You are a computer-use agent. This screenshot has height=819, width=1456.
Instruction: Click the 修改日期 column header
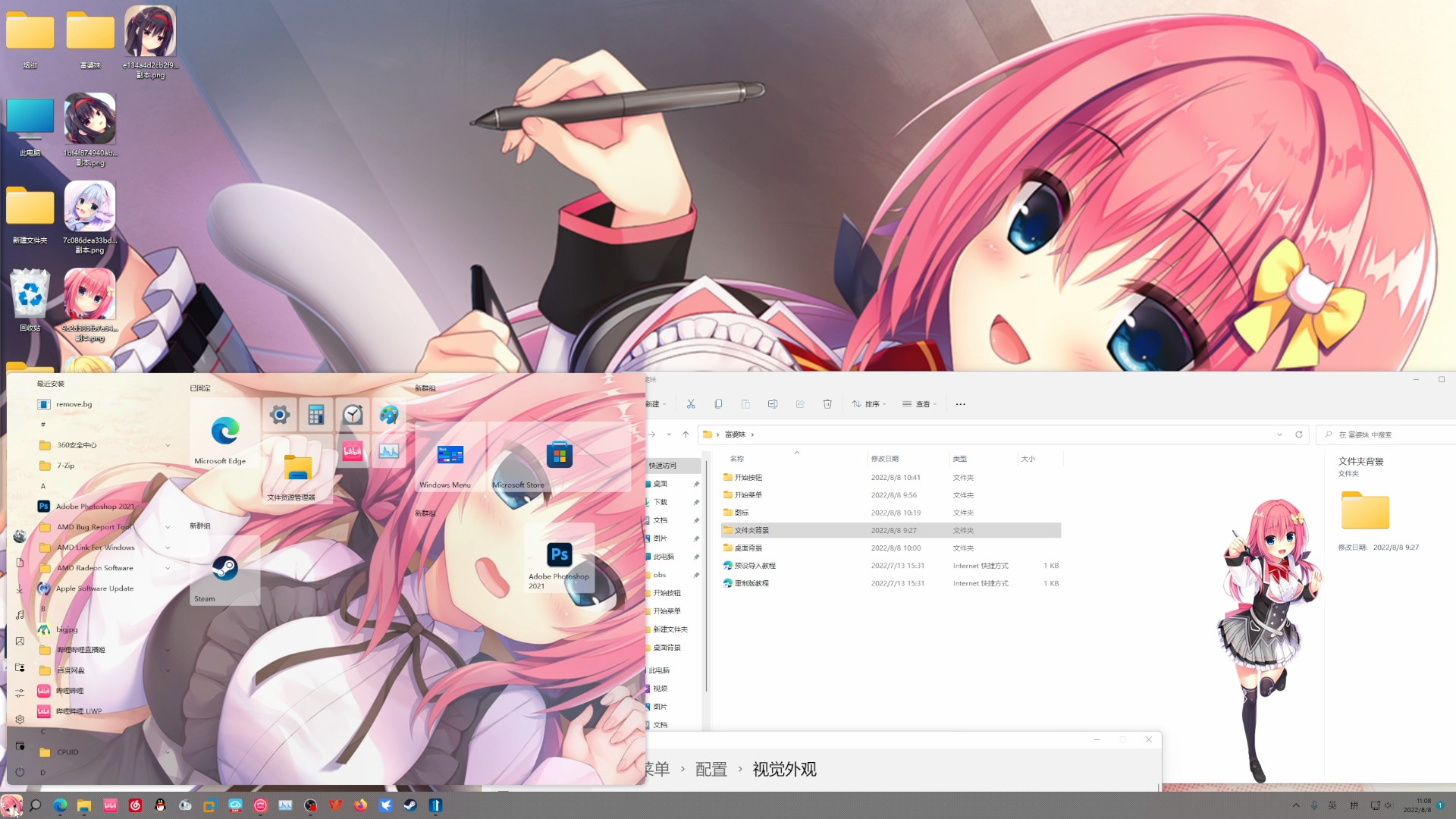click(885, 459)
